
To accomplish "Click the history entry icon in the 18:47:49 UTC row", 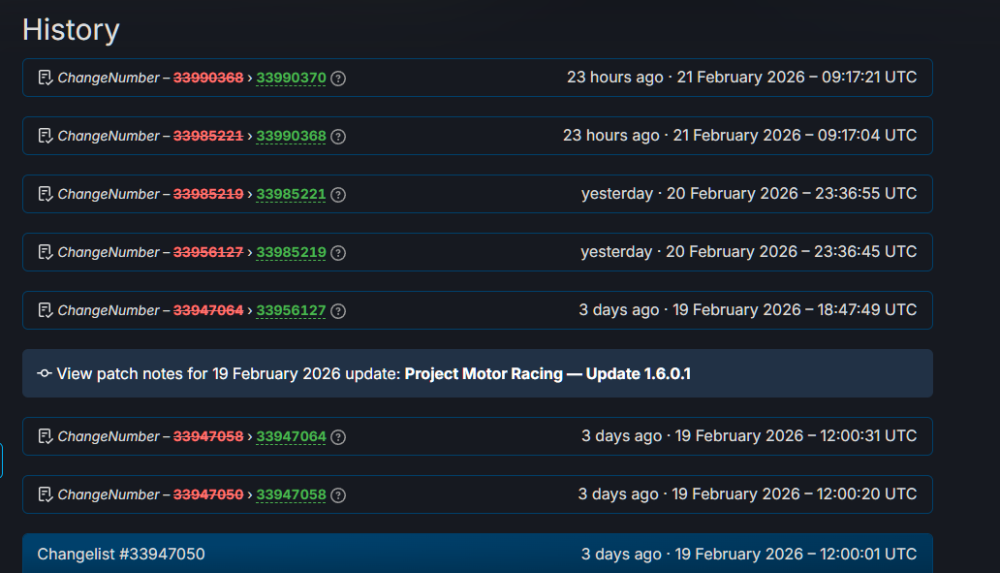I will (x=45, y=311).
